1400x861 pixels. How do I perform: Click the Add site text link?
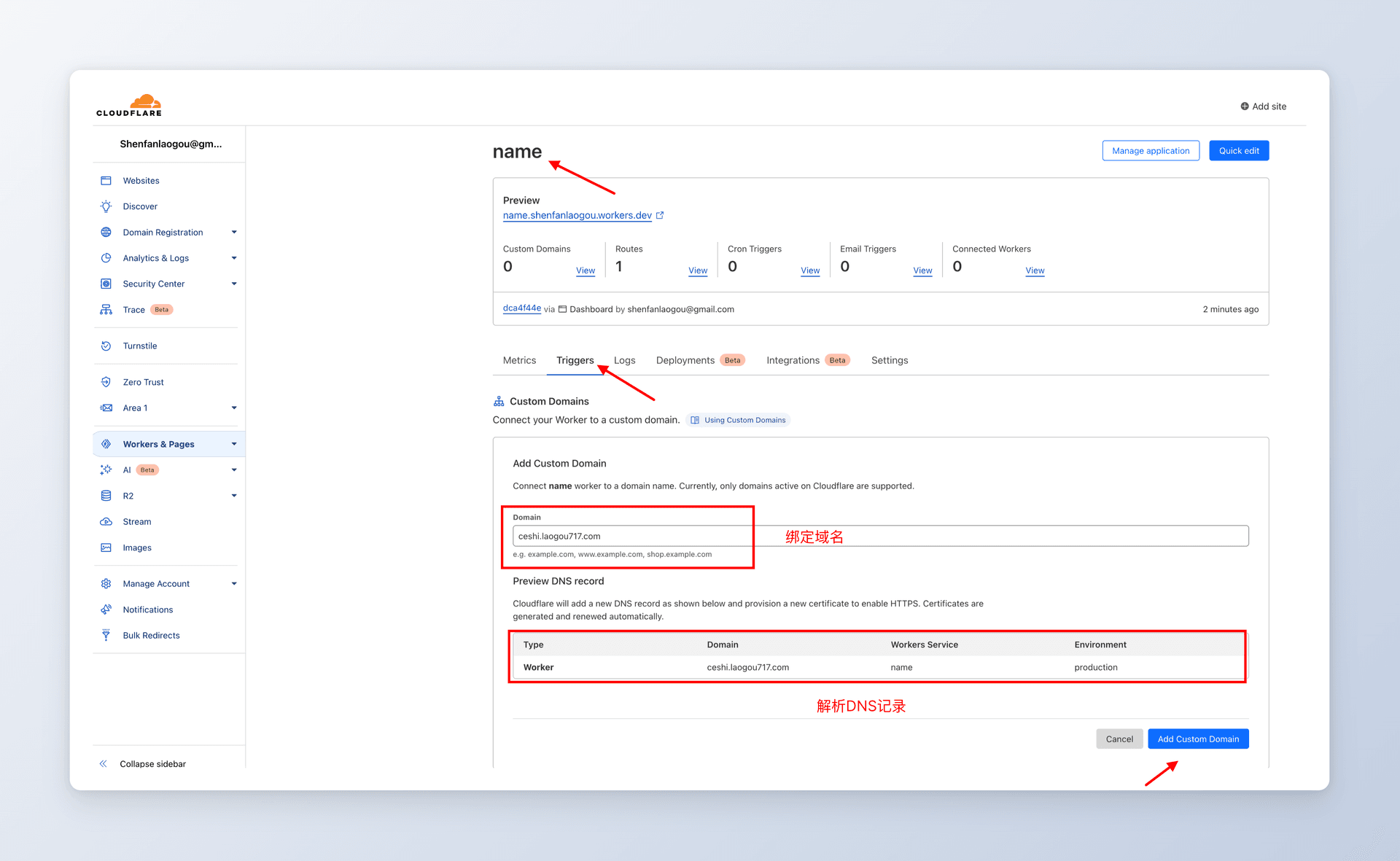(x=1269, y=106)
